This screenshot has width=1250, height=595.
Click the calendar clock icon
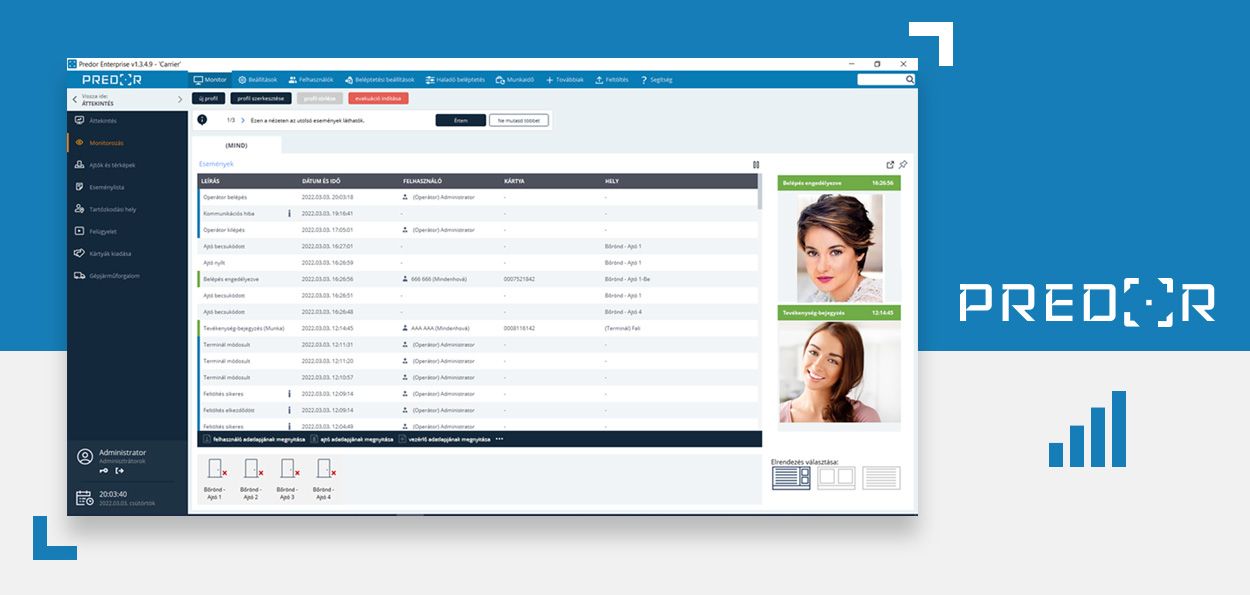(85, 497)
